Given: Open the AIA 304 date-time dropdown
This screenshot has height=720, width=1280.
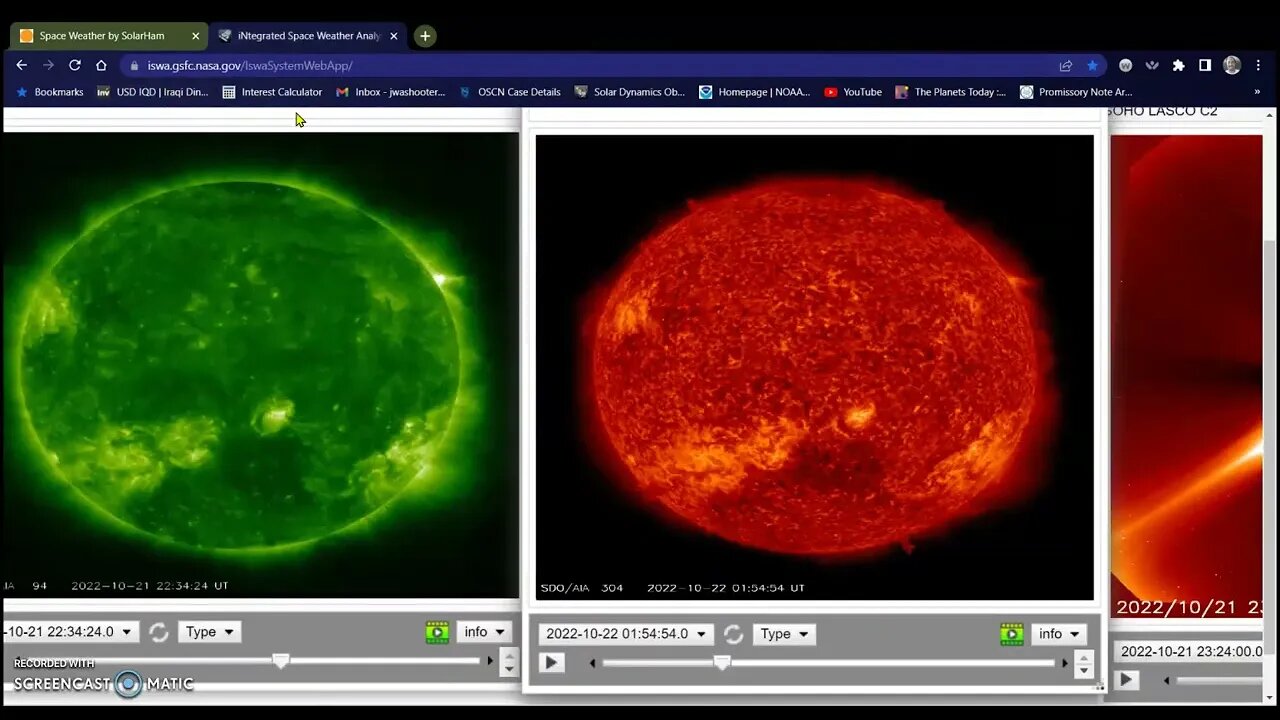Looking at the screenshot, I should 625,634.
